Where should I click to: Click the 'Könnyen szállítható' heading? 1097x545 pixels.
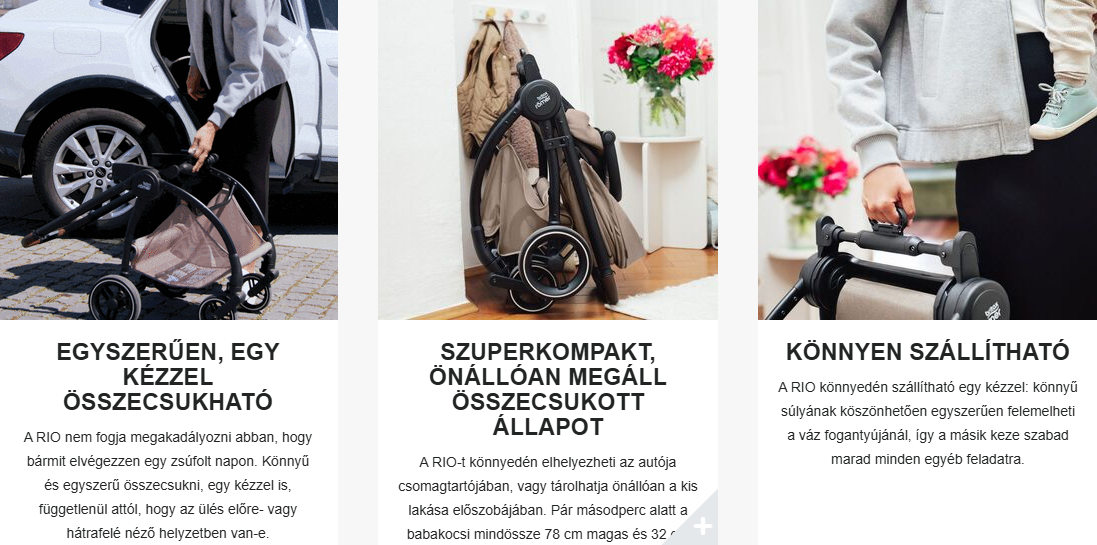[x=928, y=352]
